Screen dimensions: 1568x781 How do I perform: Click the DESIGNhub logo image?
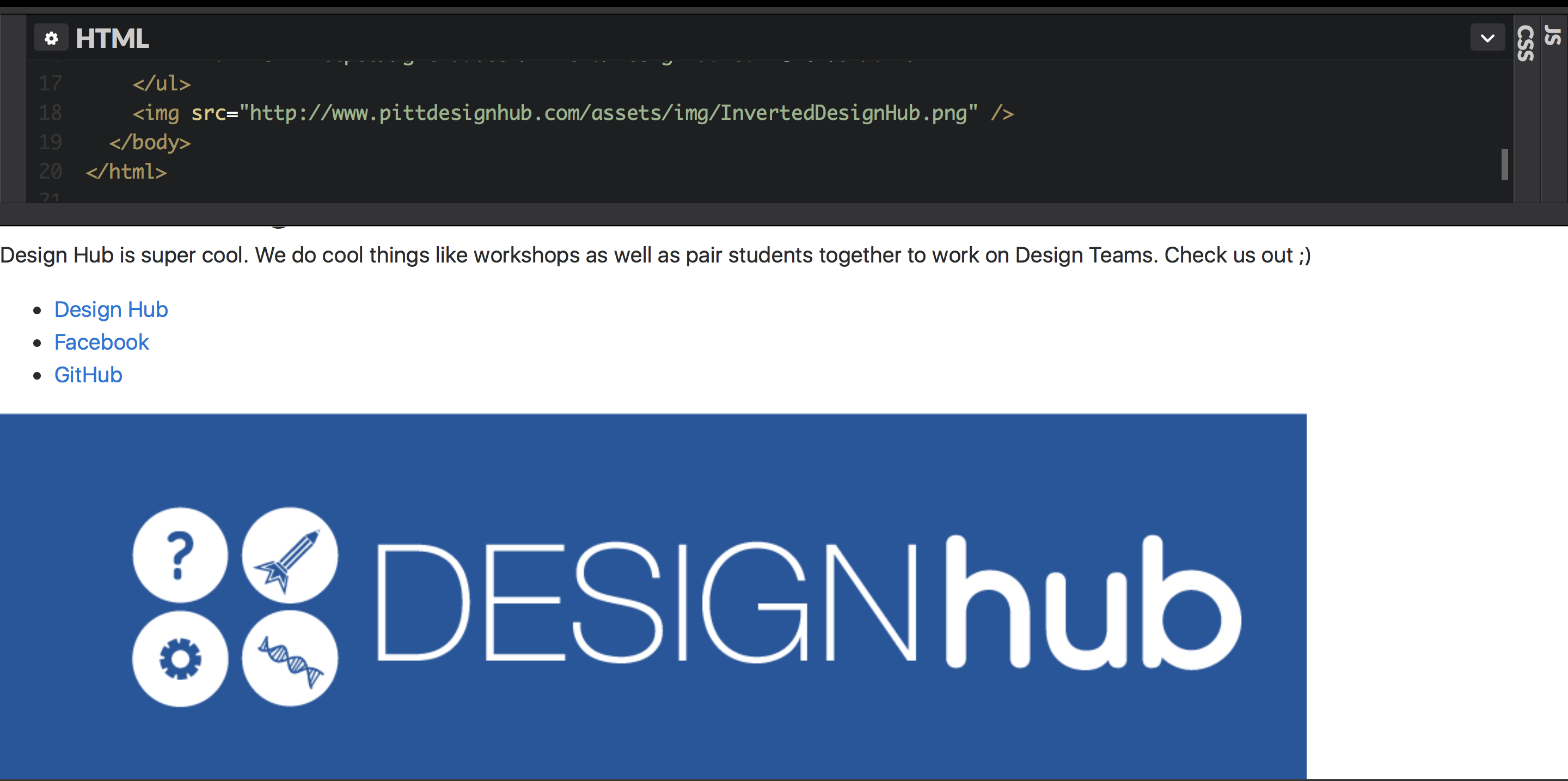click(x=653, y=595)
